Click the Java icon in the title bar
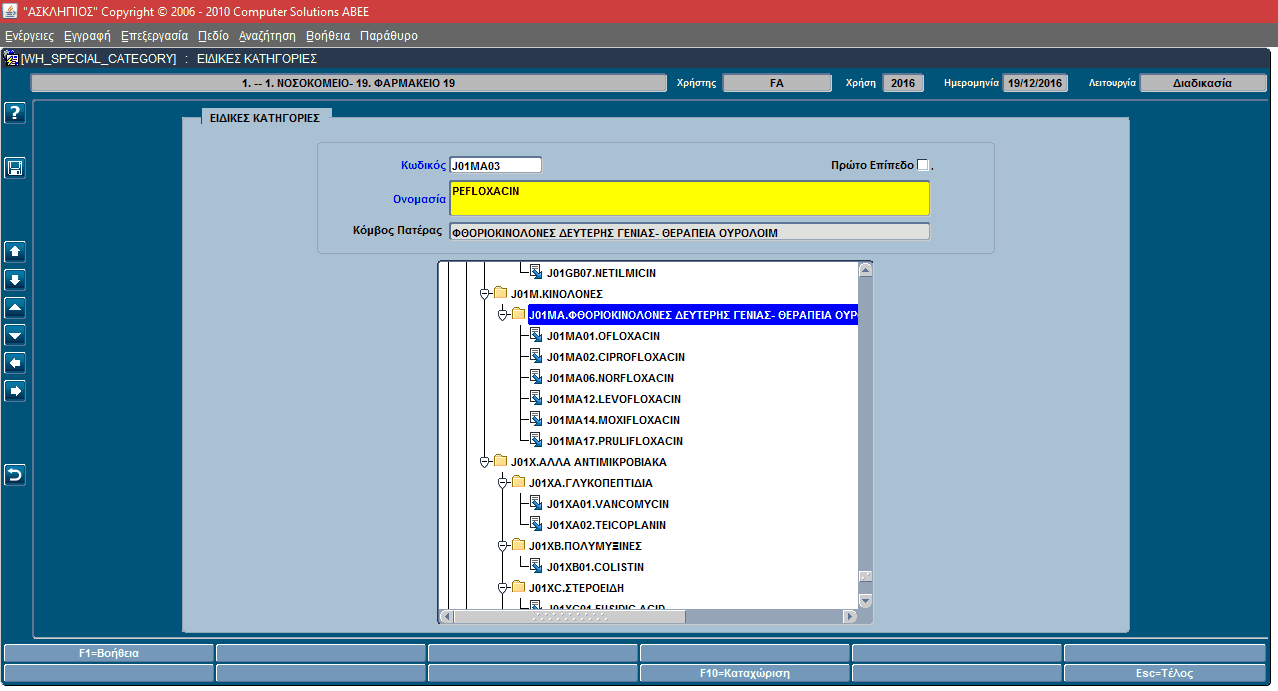 coord(10,11)
